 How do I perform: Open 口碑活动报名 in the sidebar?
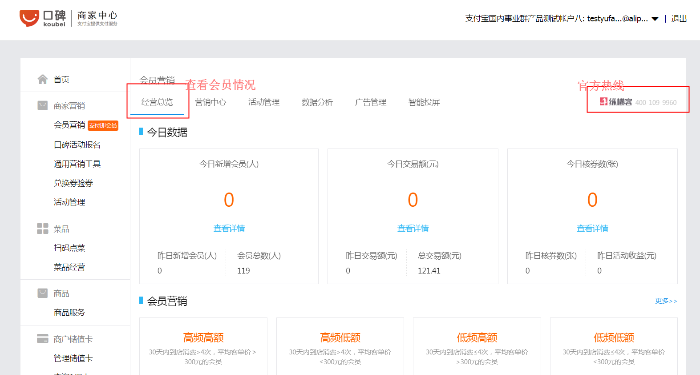[77, 145]
